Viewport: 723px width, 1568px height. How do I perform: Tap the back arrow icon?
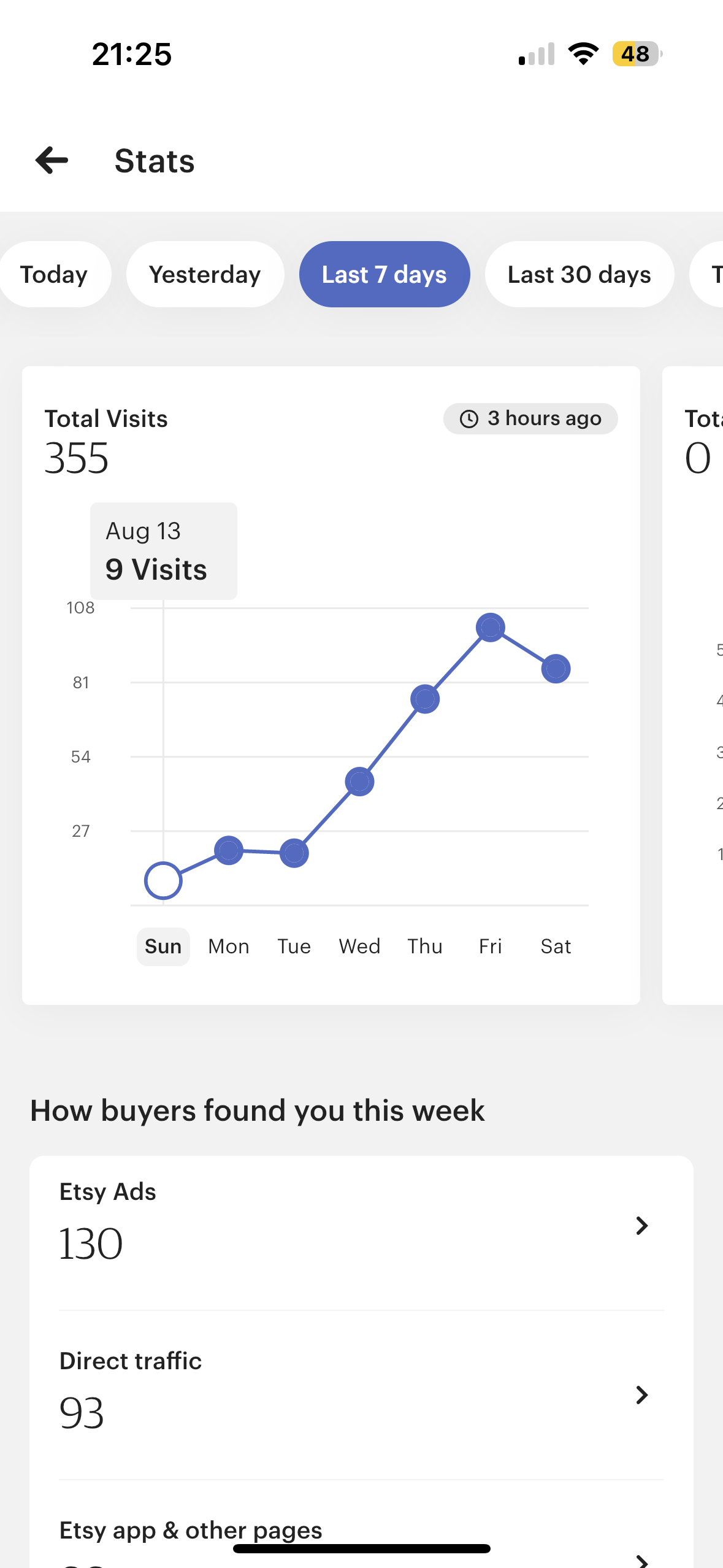52,161
